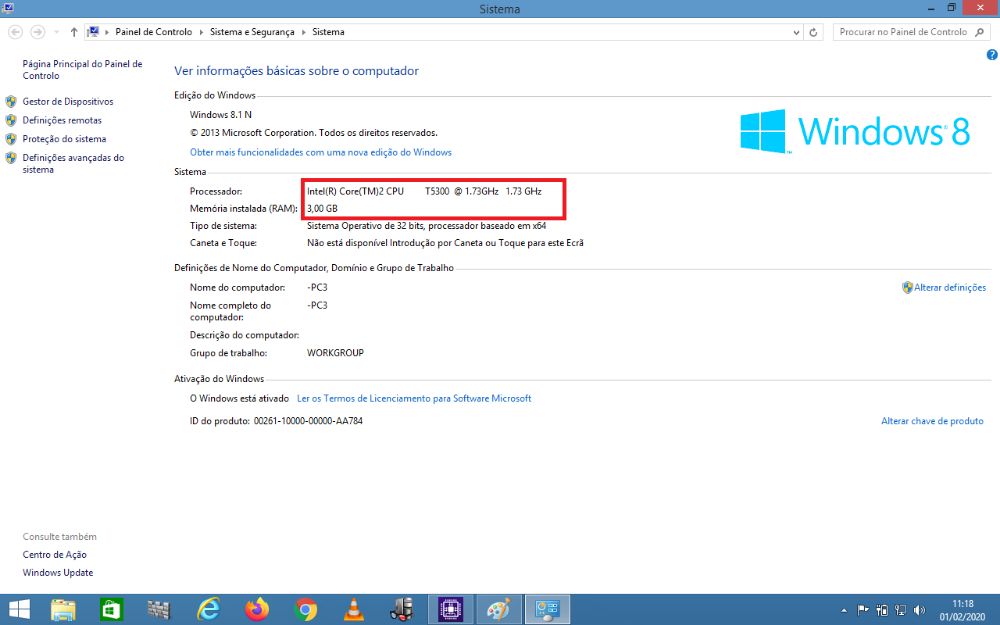Go forward with the navigation arrow

38,32
